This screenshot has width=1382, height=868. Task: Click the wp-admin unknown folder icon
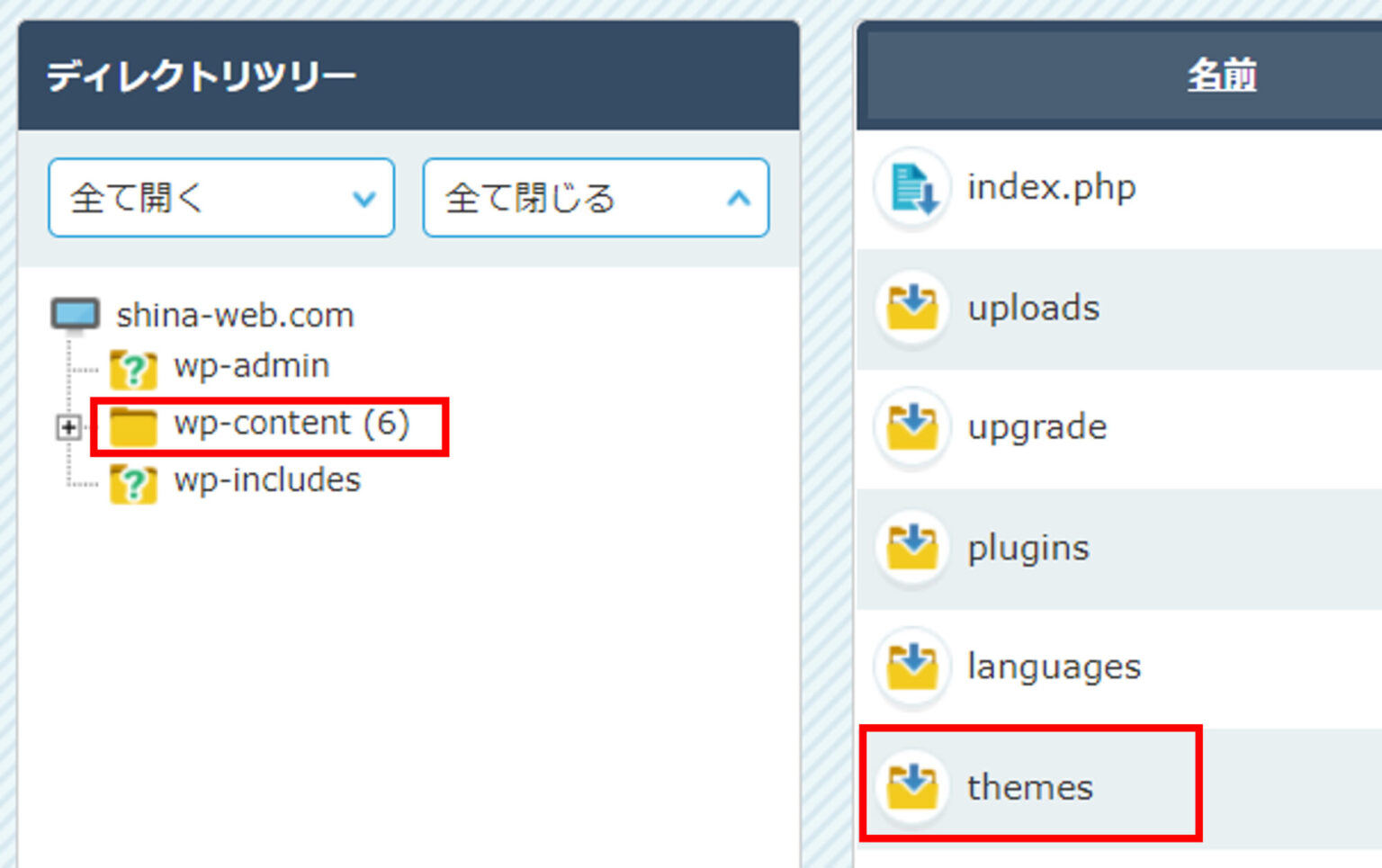click(x=133, y=366)
